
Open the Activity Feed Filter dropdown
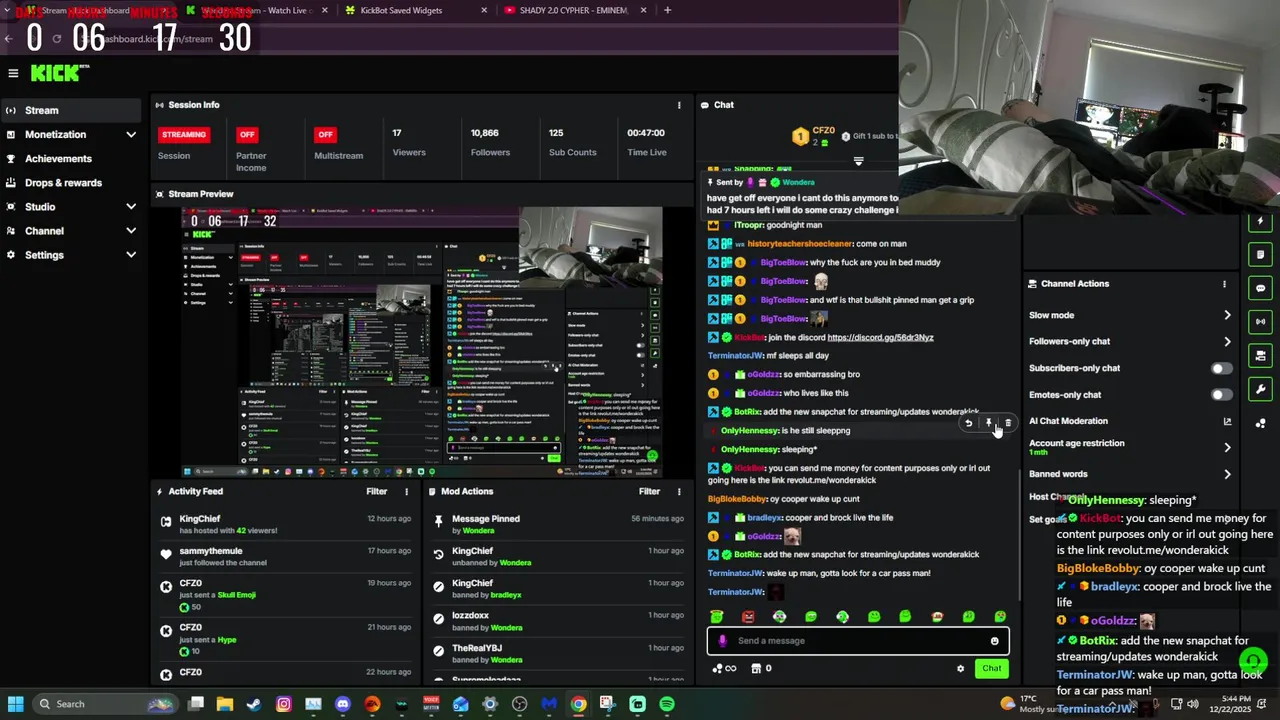[x=376, y=492]
